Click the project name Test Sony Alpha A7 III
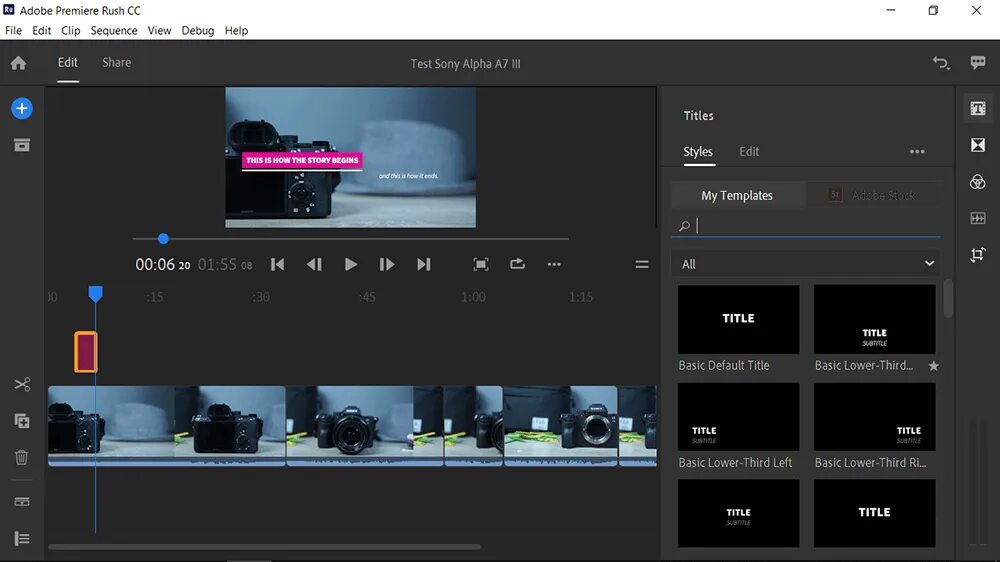This screenshot has width=1000, height=562. 466,63
